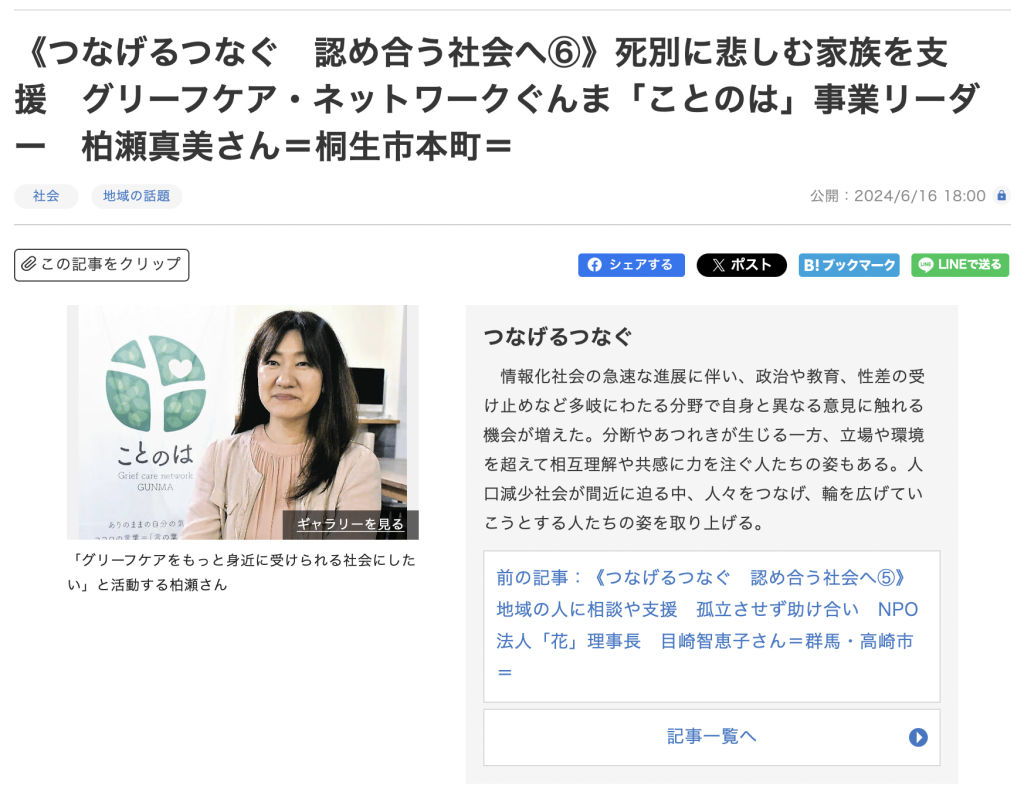Click the paperclip icon on clip button
Viewport: 1024px width, 792px height.
[x=28, y=264]
